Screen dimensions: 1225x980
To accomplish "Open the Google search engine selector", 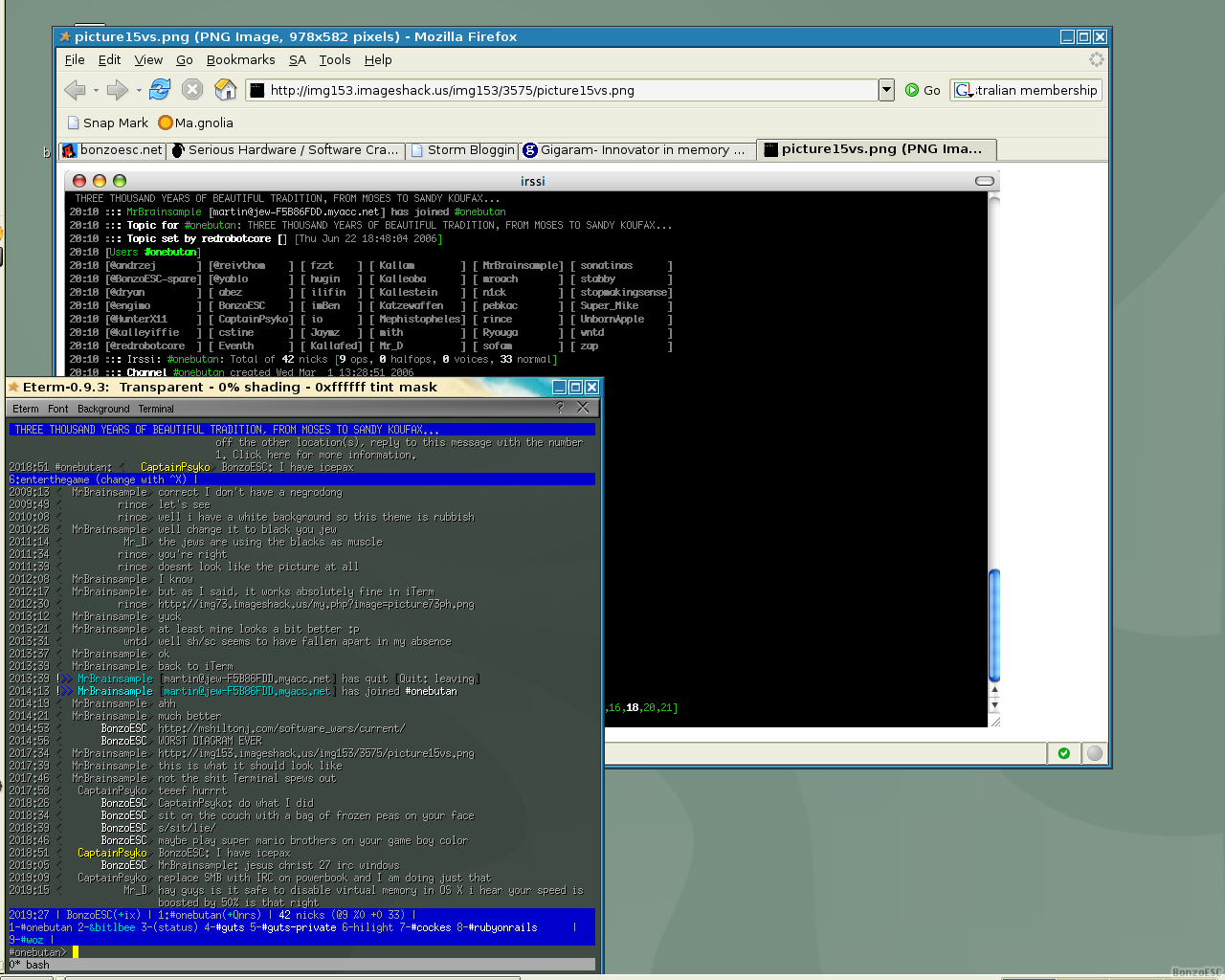I will (964, 90).
